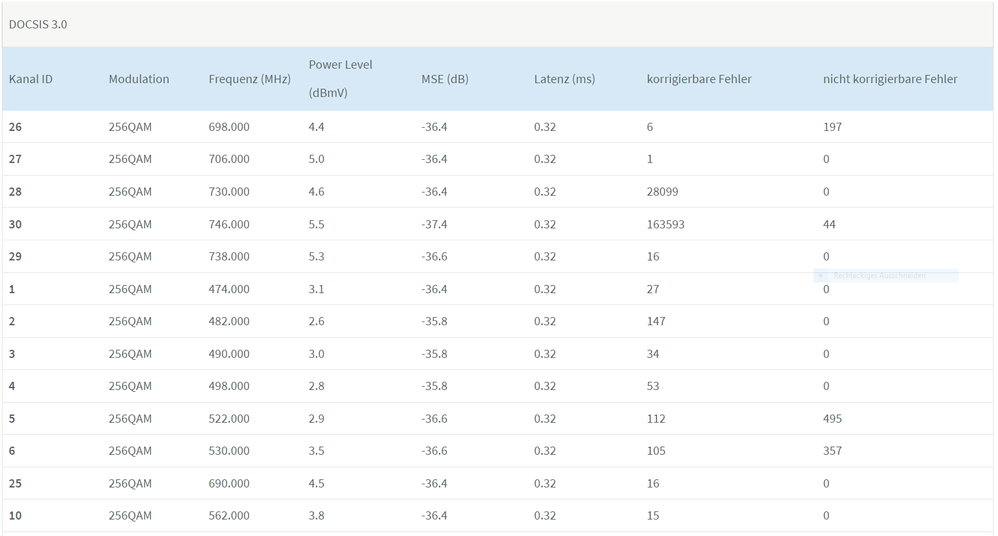This screenshot has width=998, height=536.
Task: Click the 'Latenz (ms)' column header
Action: click(564, 79)
